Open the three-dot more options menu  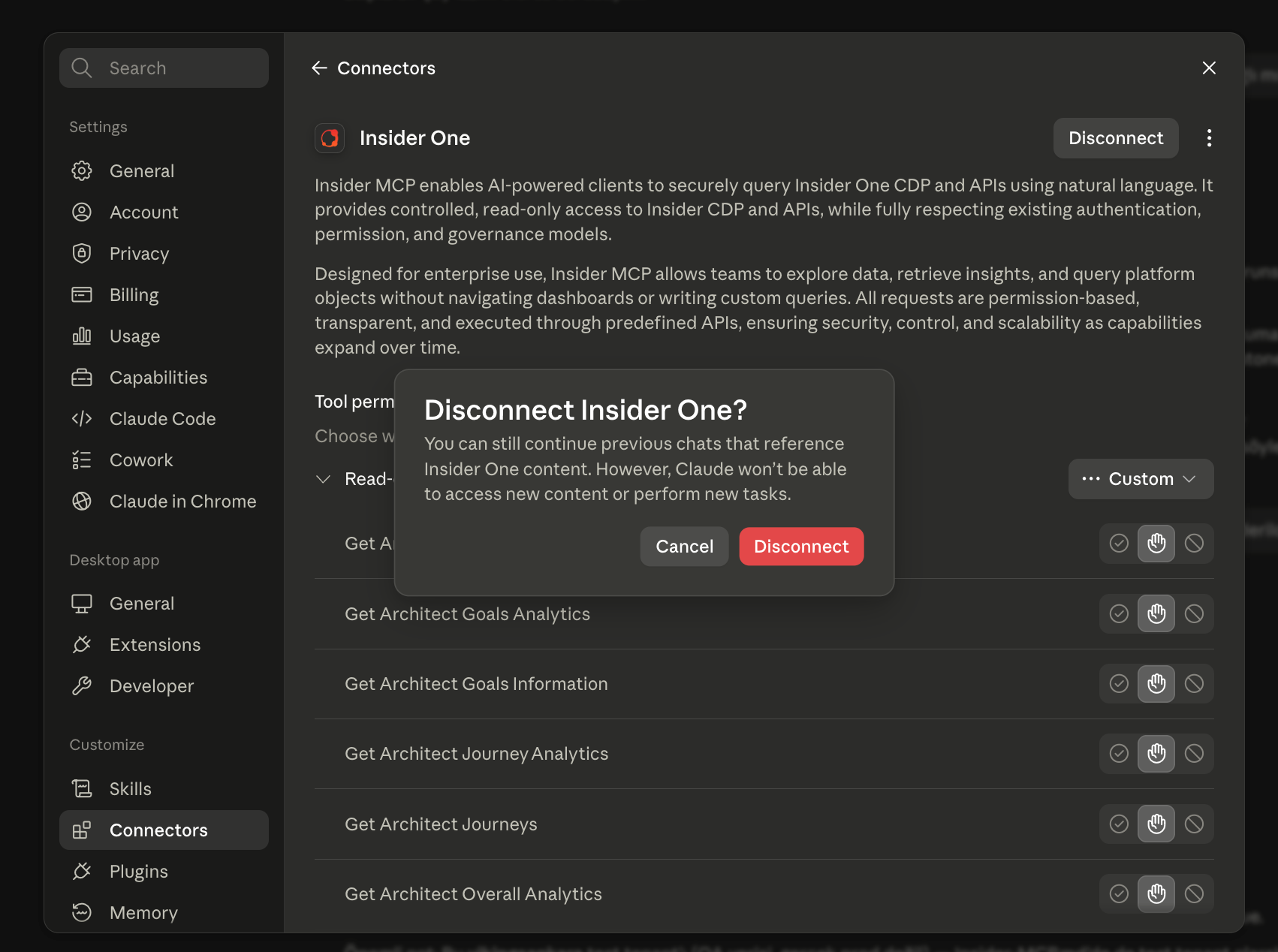(1209, 138)
